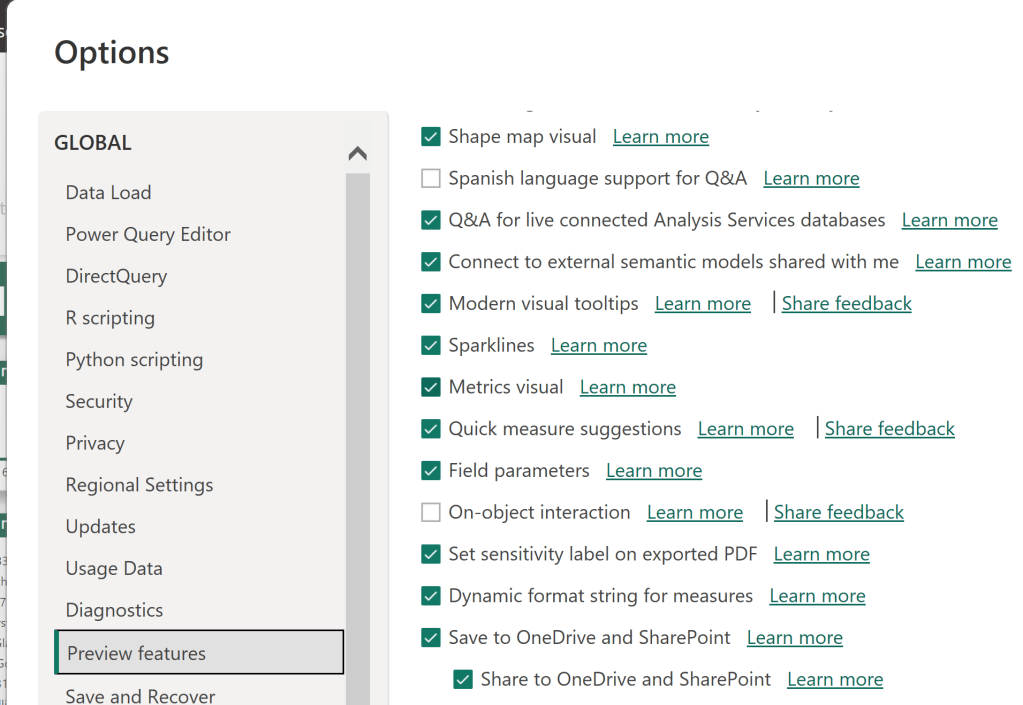Click Share feedback for Modern visual tooltips

[846, 304]
